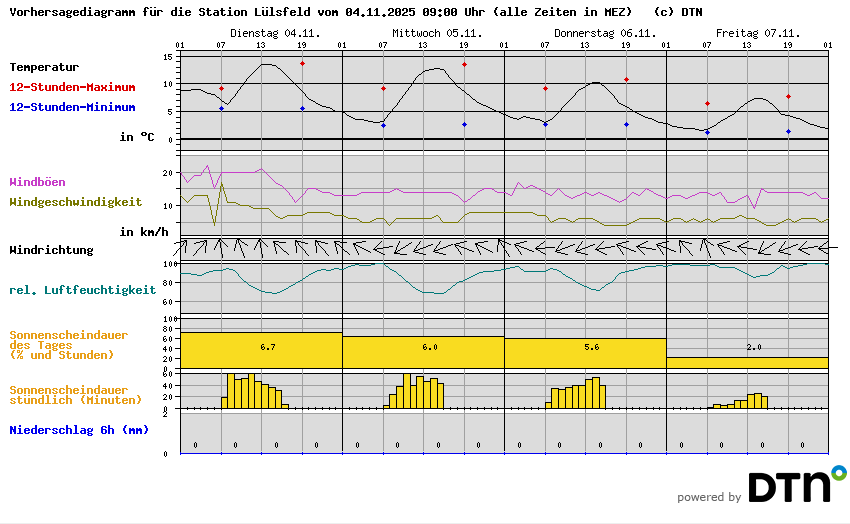Click the red maximum marker at Dienstag 19h

click(x=302, y=63)
